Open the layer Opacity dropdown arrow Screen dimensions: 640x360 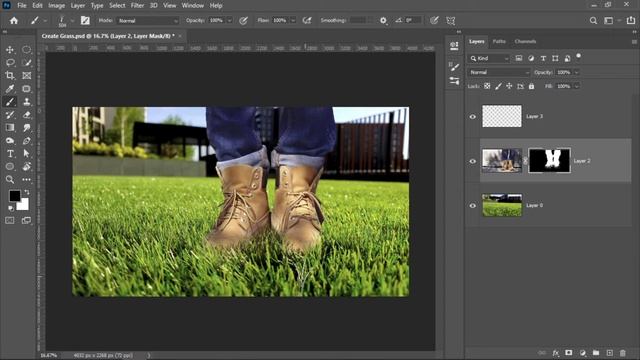pyautogui.click(x=576, y=72)
